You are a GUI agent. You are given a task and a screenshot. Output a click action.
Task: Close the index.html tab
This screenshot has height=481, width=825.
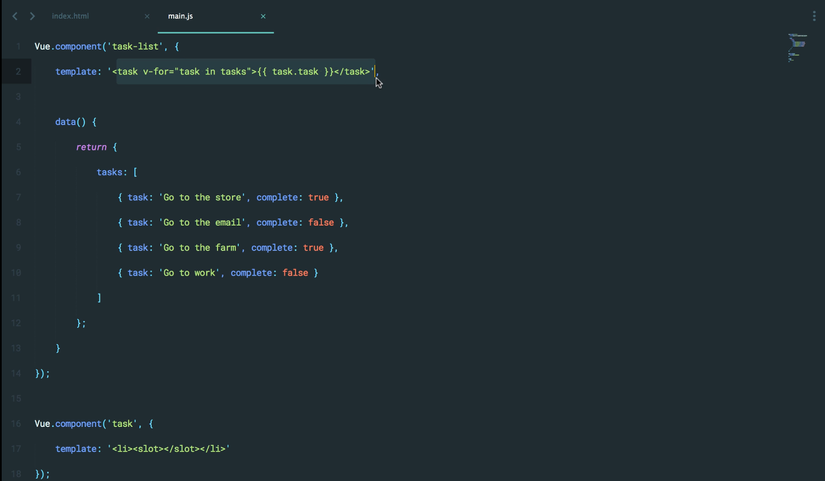(x=147, y=16)
